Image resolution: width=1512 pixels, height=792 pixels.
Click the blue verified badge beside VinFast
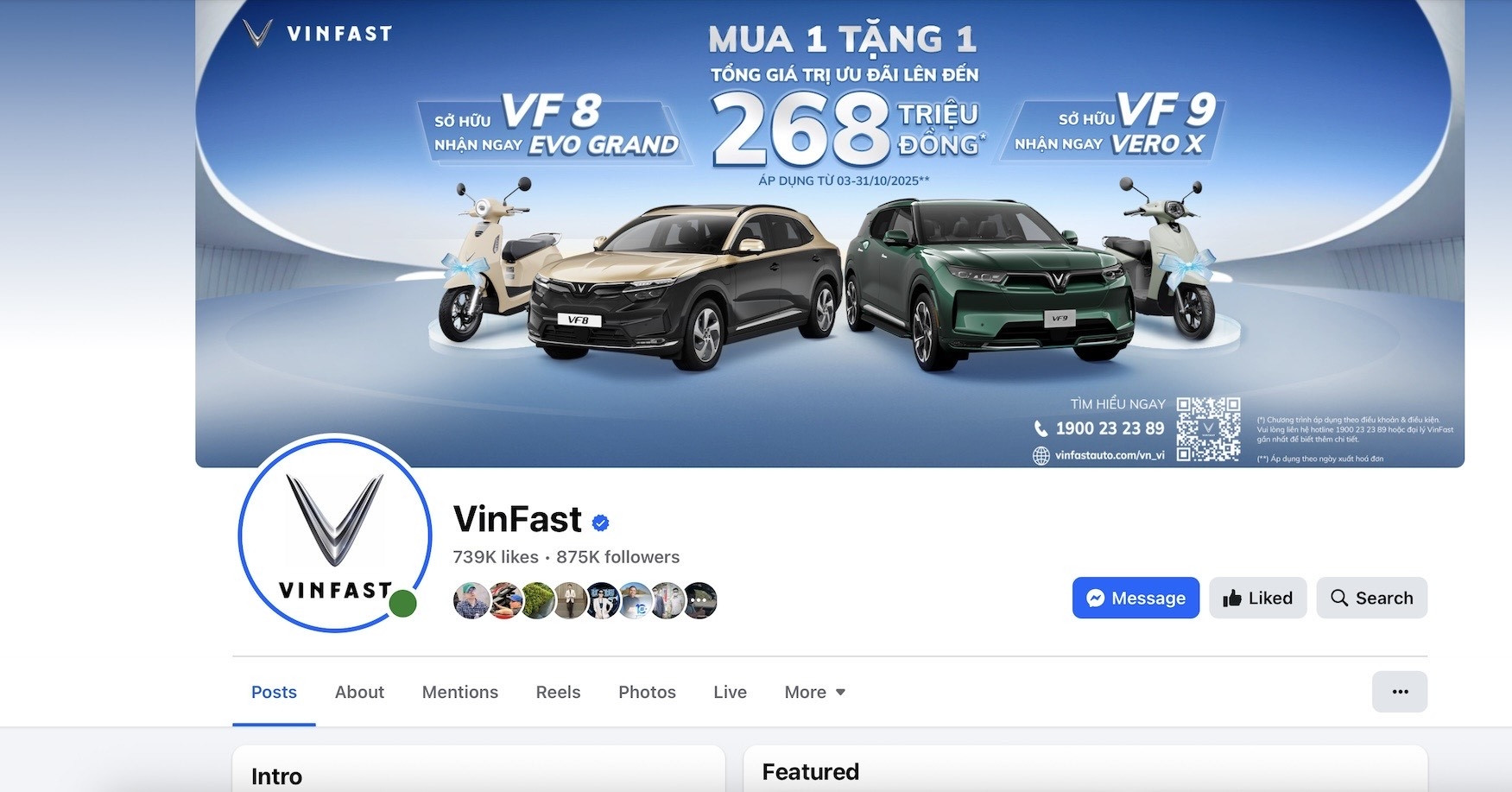601,523
